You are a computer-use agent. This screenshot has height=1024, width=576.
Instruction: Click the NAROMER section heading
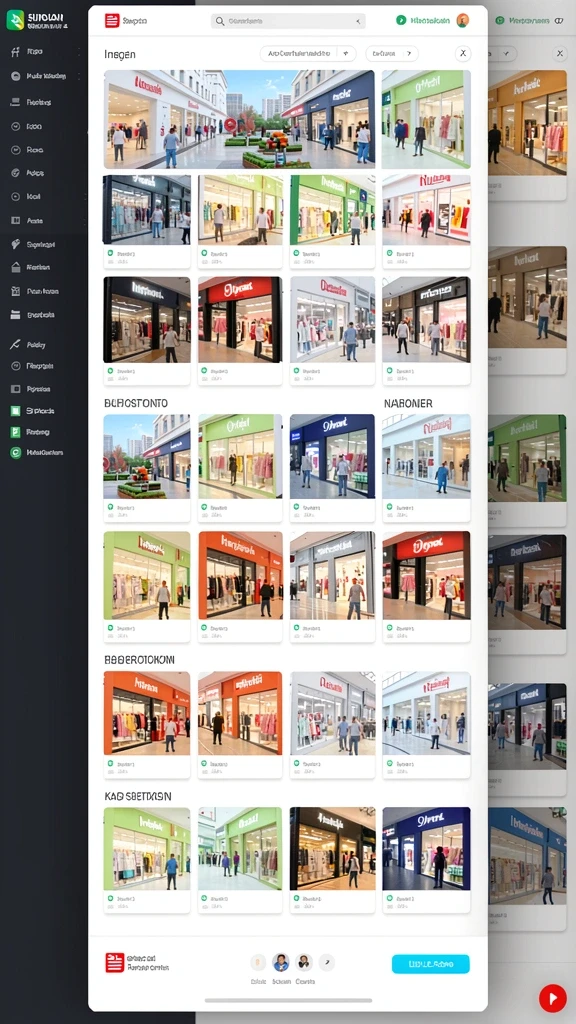[x=408, y=404]
